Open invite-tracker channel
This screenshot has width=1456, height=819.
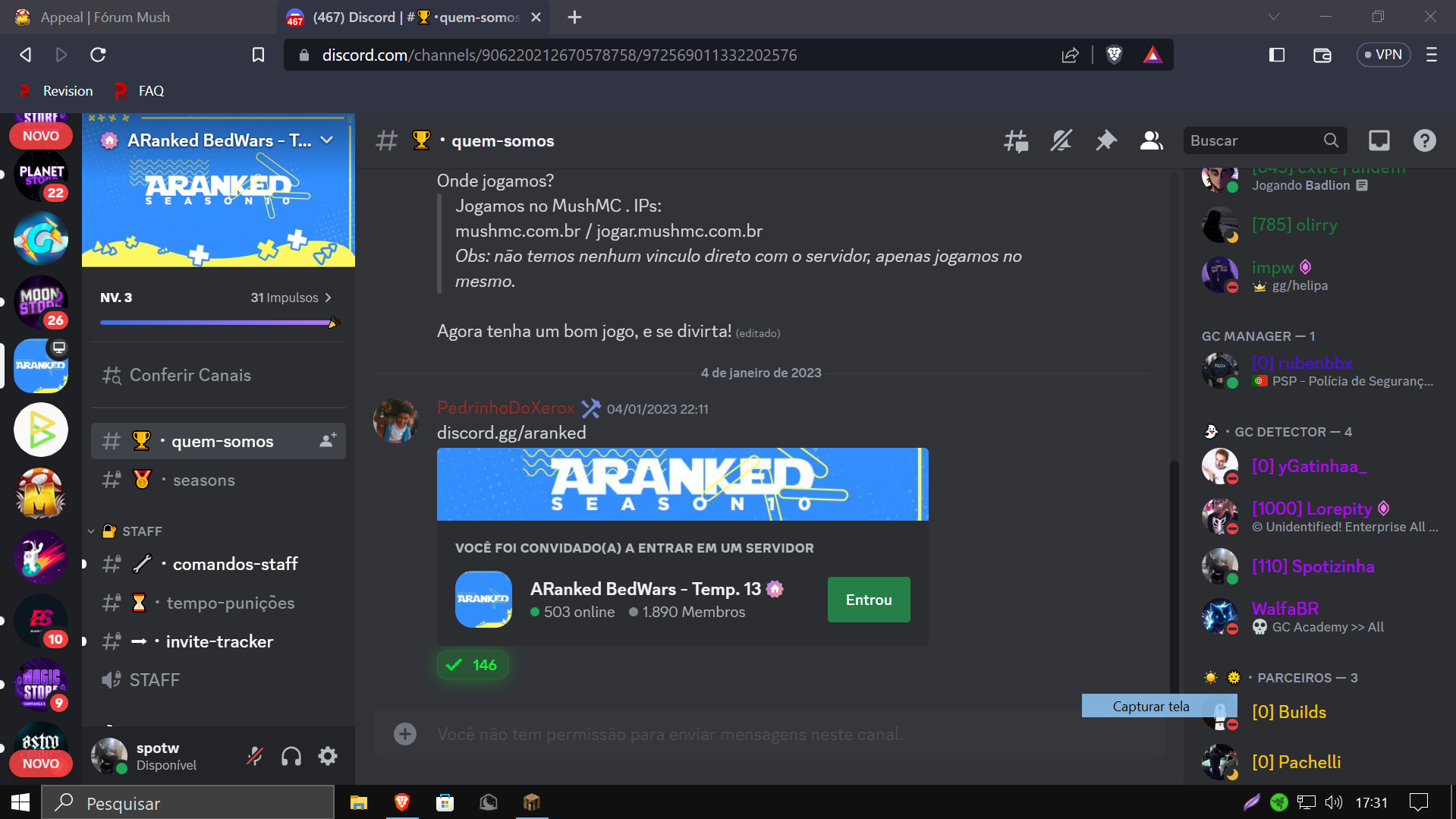219,641
